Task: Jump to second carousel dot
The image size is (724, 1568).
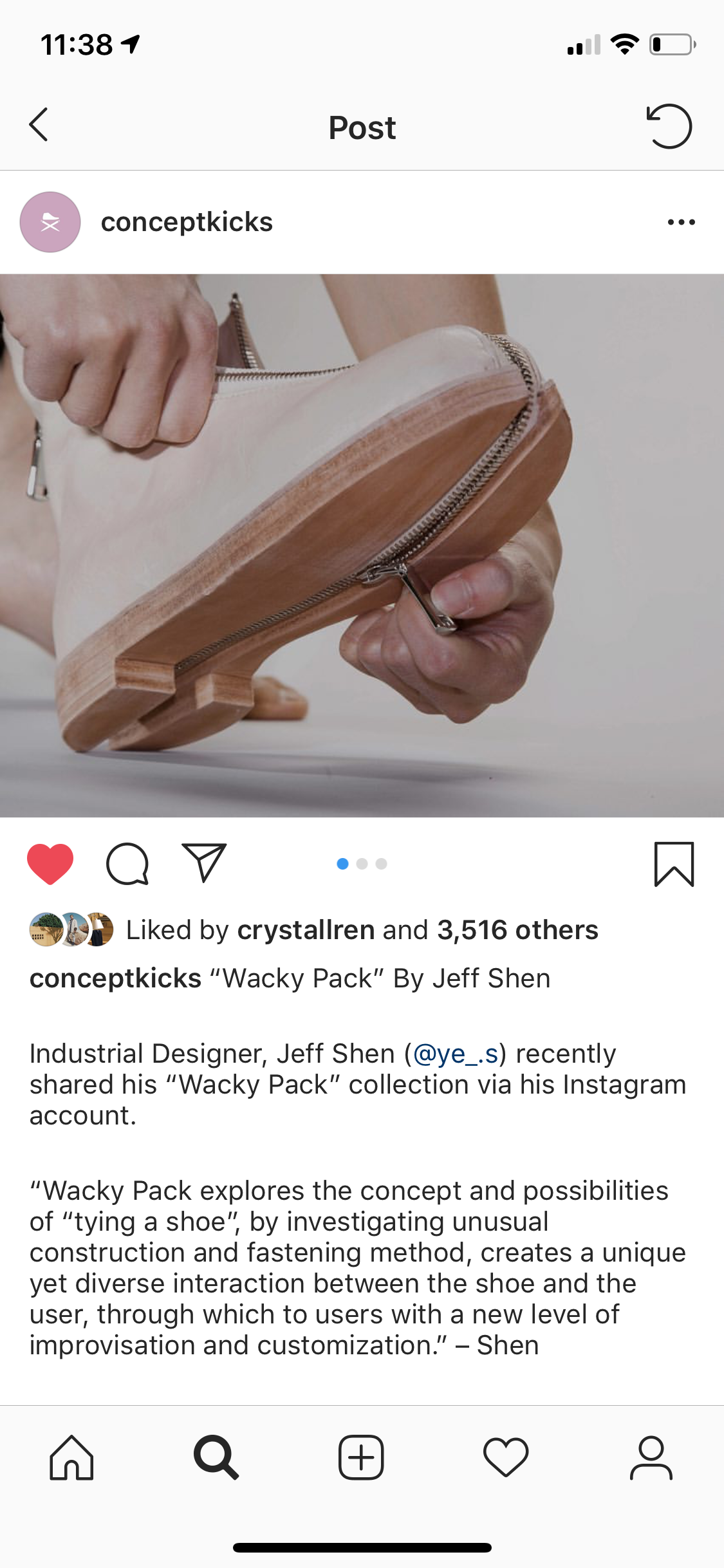Action: tap(362, 864)
